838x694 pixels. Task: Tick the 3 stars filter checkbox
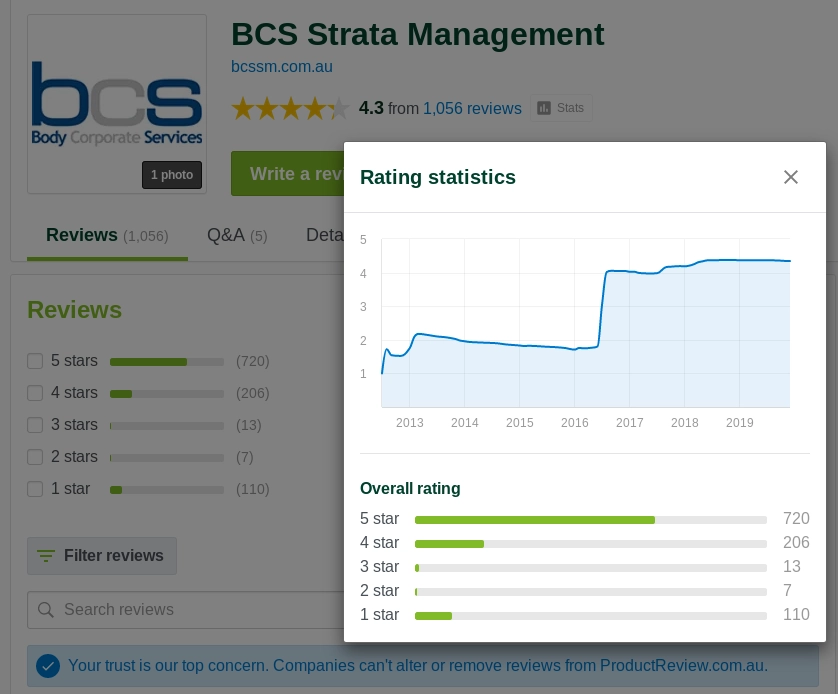[x=35, y=425]
